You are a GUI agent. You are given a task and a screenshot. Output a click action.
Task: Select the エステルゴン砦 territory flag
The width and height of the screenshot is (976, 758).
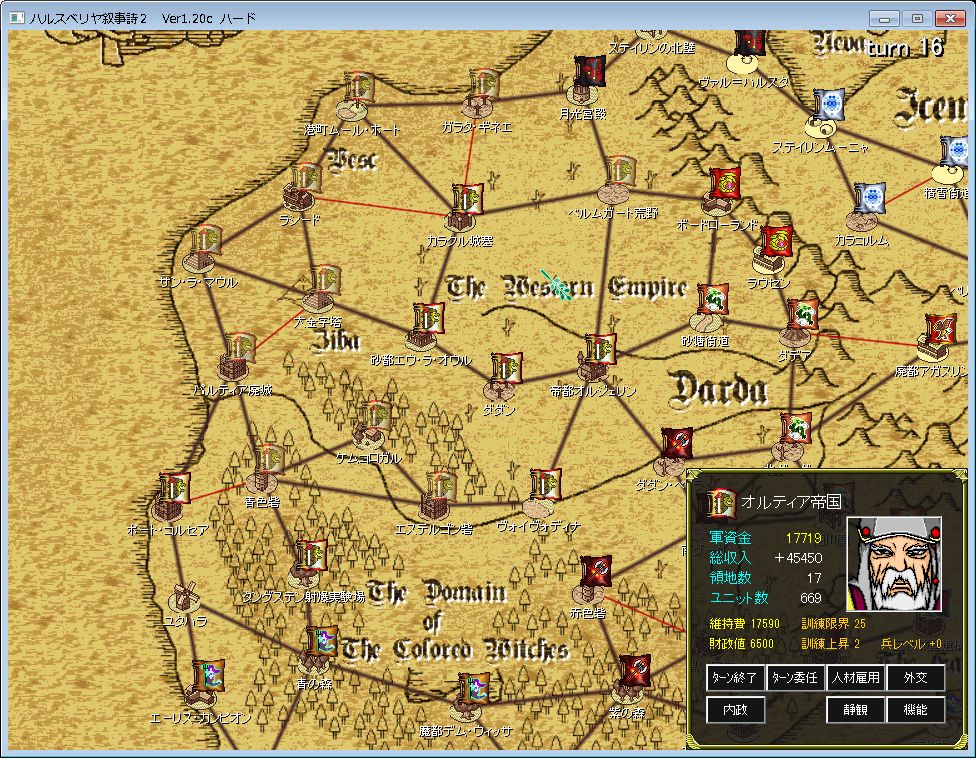coord(441,488)
